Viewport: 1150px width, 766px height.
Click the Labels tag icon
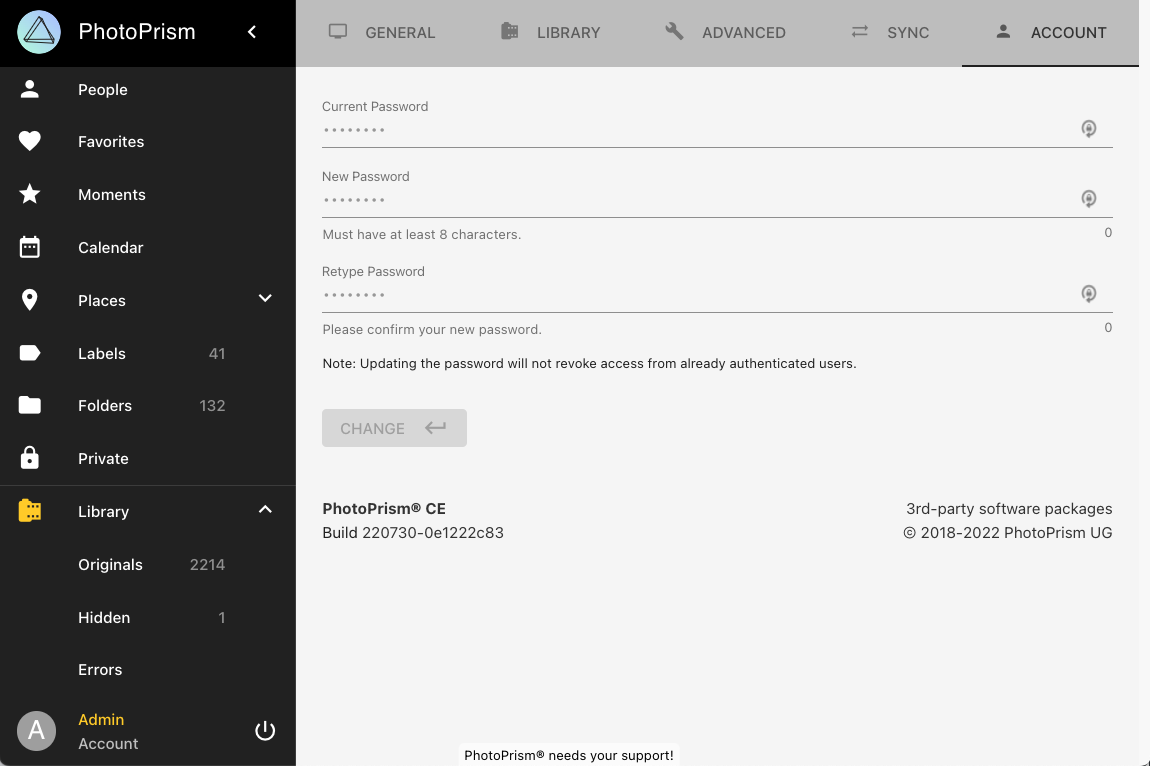[x=30, y=353]
